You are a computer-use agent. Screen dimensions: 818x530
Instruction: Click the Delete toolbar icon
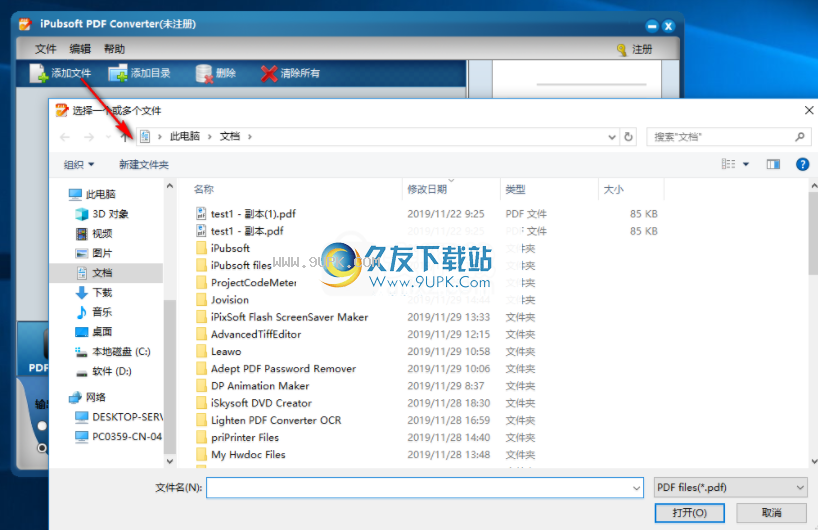[204, 74]
